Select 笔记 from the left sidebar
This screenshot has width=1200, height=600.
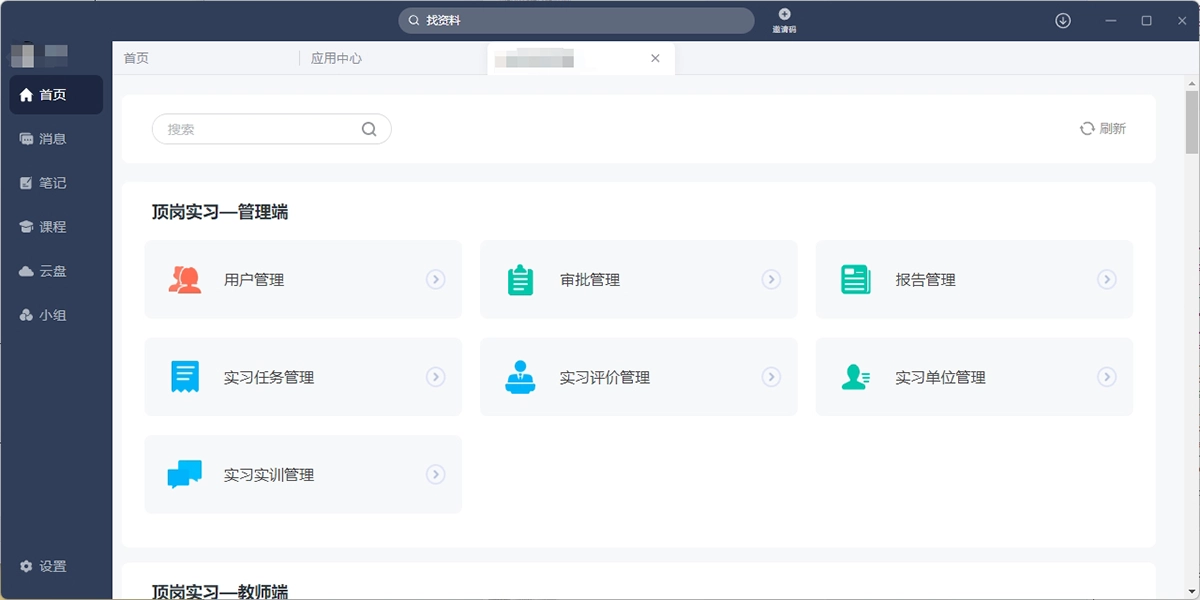click(x=47, y=182)
